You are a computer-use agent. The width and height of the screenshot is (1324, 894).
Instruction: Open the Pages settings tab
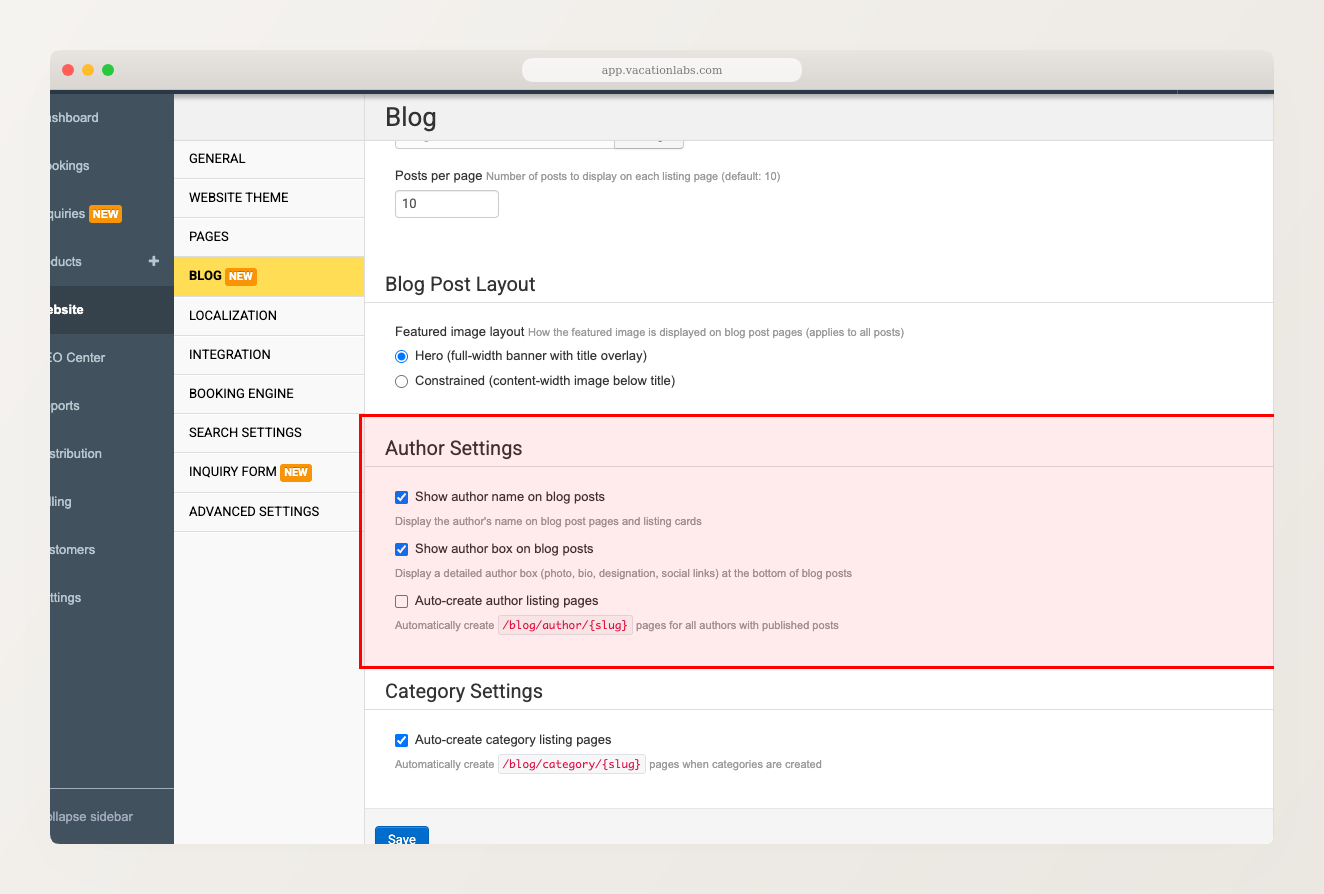[211, 236]
